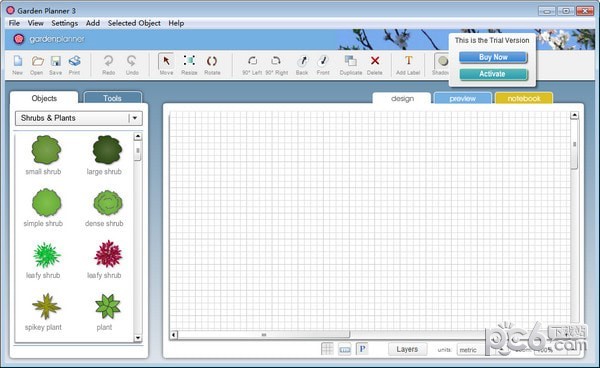Click the canvas horizontal scrollbar thumb

click(x=264, y=335)
